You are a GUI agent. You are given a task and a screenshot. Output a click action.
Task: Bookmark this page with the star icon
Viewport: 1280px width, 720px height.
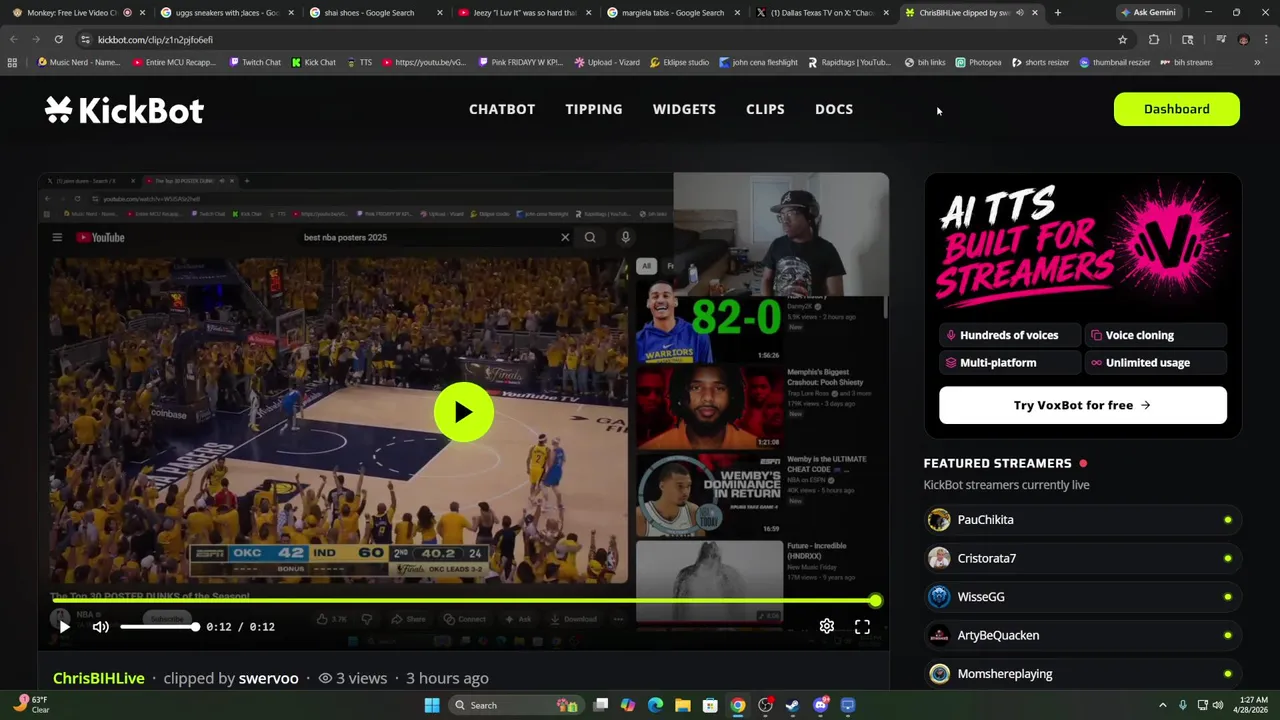click(1122, 40)
